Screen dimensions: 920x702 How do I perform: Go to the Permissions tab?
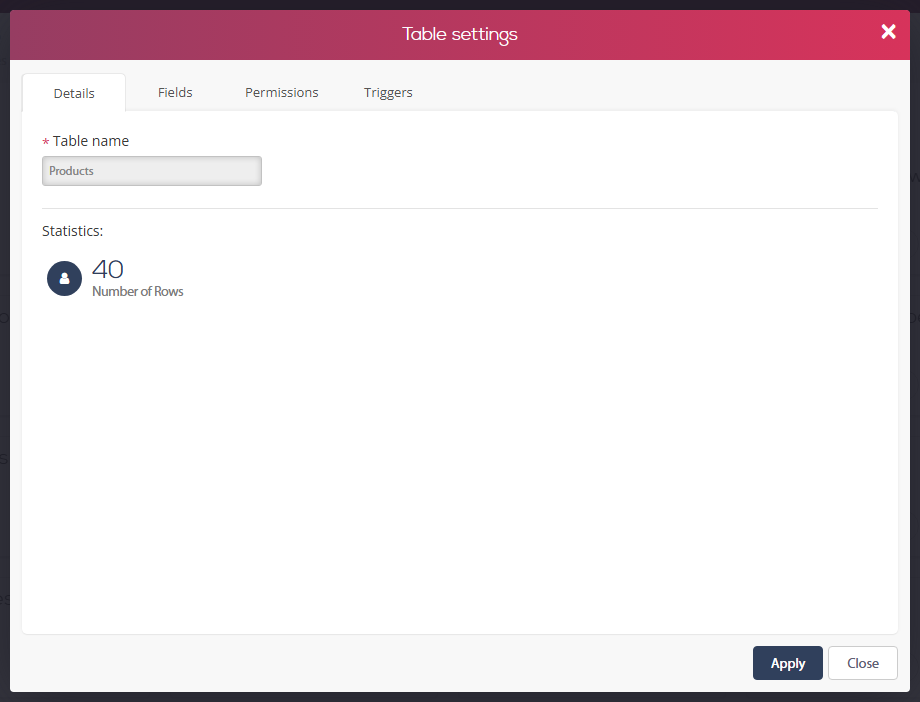[x=282, y=92]
